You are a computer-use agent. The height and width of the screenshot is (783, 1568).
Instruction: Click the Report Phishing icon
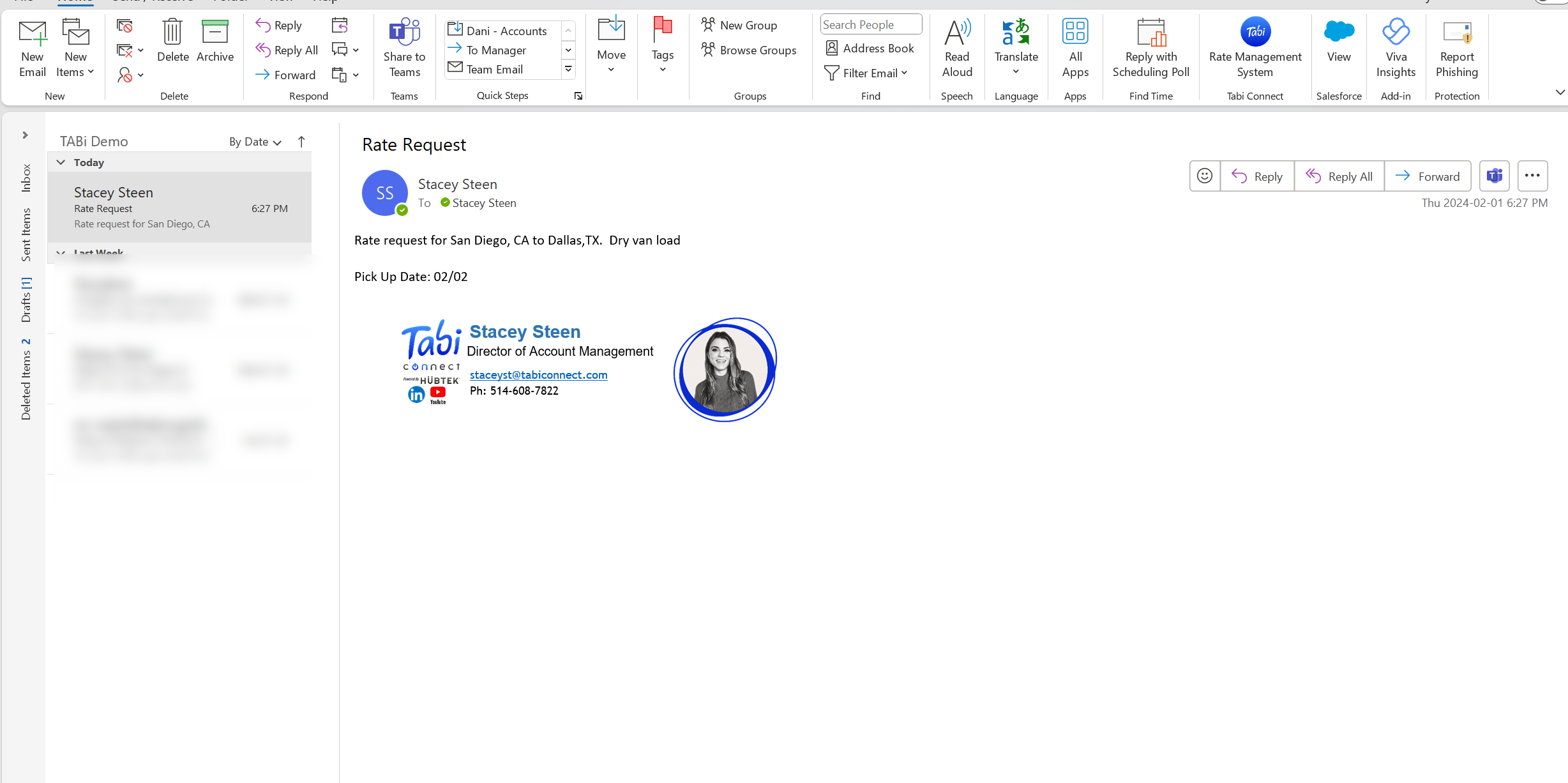click(x=1456, y=32)
